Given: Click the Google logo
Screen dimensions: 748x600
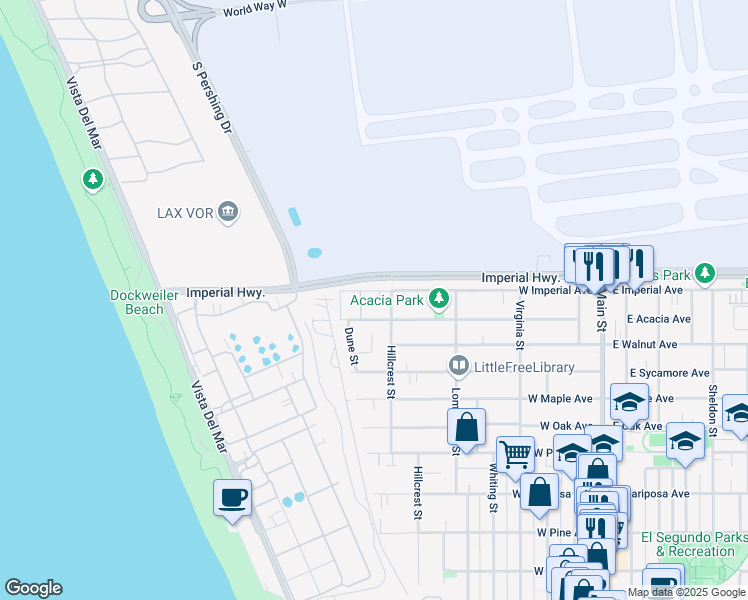Looking at the screenshot, I should [33, 588].
